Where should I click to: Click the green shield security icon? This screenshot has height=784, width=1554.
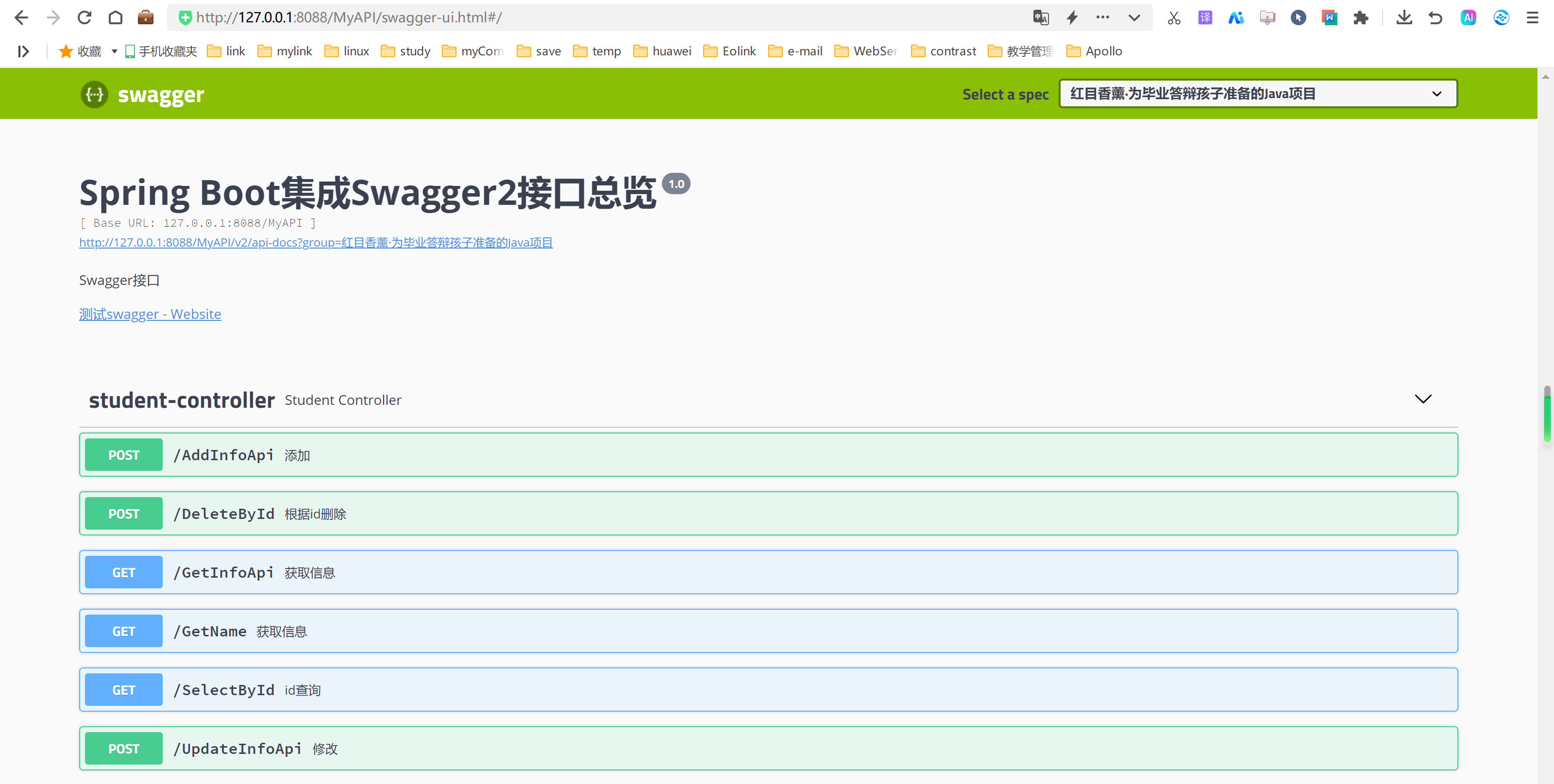tap(185, 17)
